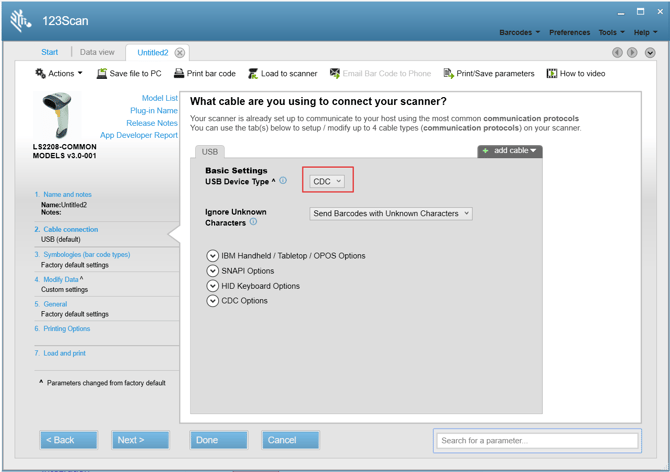
Task: Open the Barcodes menu
Action: point(519,32)
